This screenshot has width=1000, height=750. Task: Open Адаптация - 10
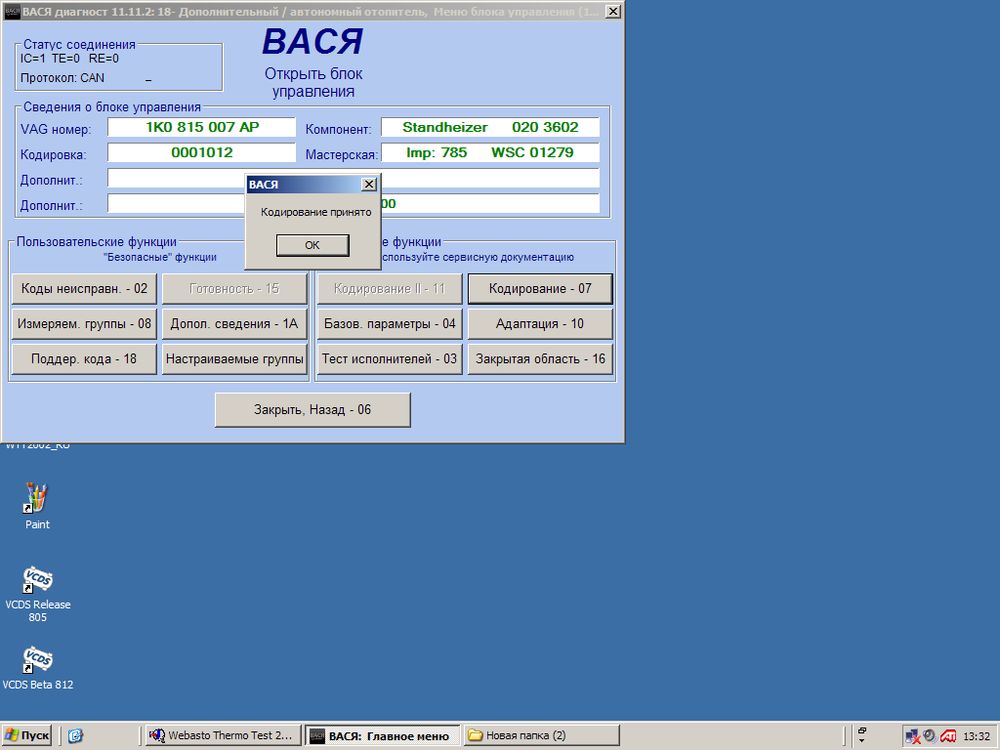(540, 323)
